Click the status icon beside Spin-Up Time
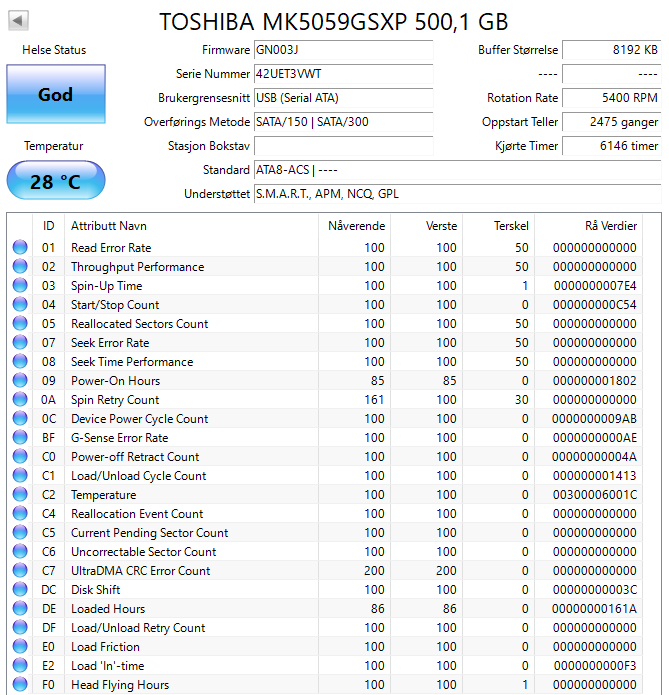The width and height of the screenshot is (669, 695). pos(20,286)
